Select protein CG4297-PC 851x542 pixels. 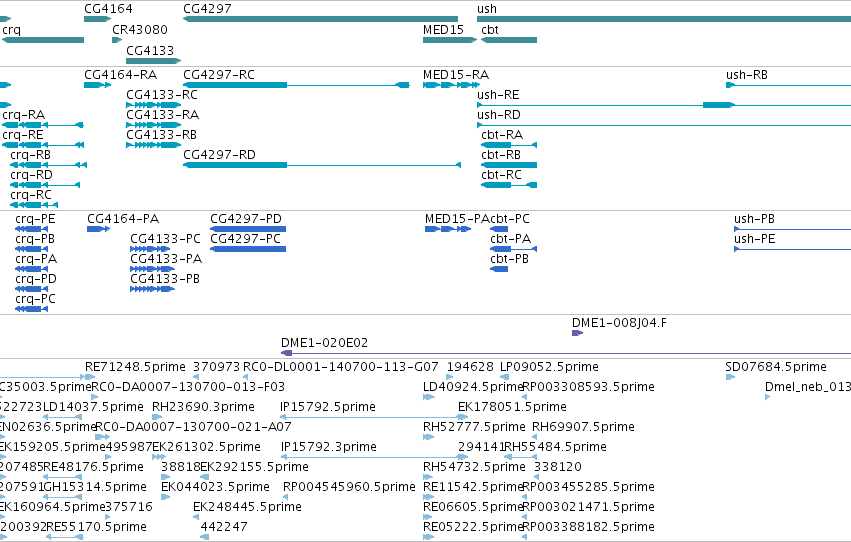(x=245, y=239)
